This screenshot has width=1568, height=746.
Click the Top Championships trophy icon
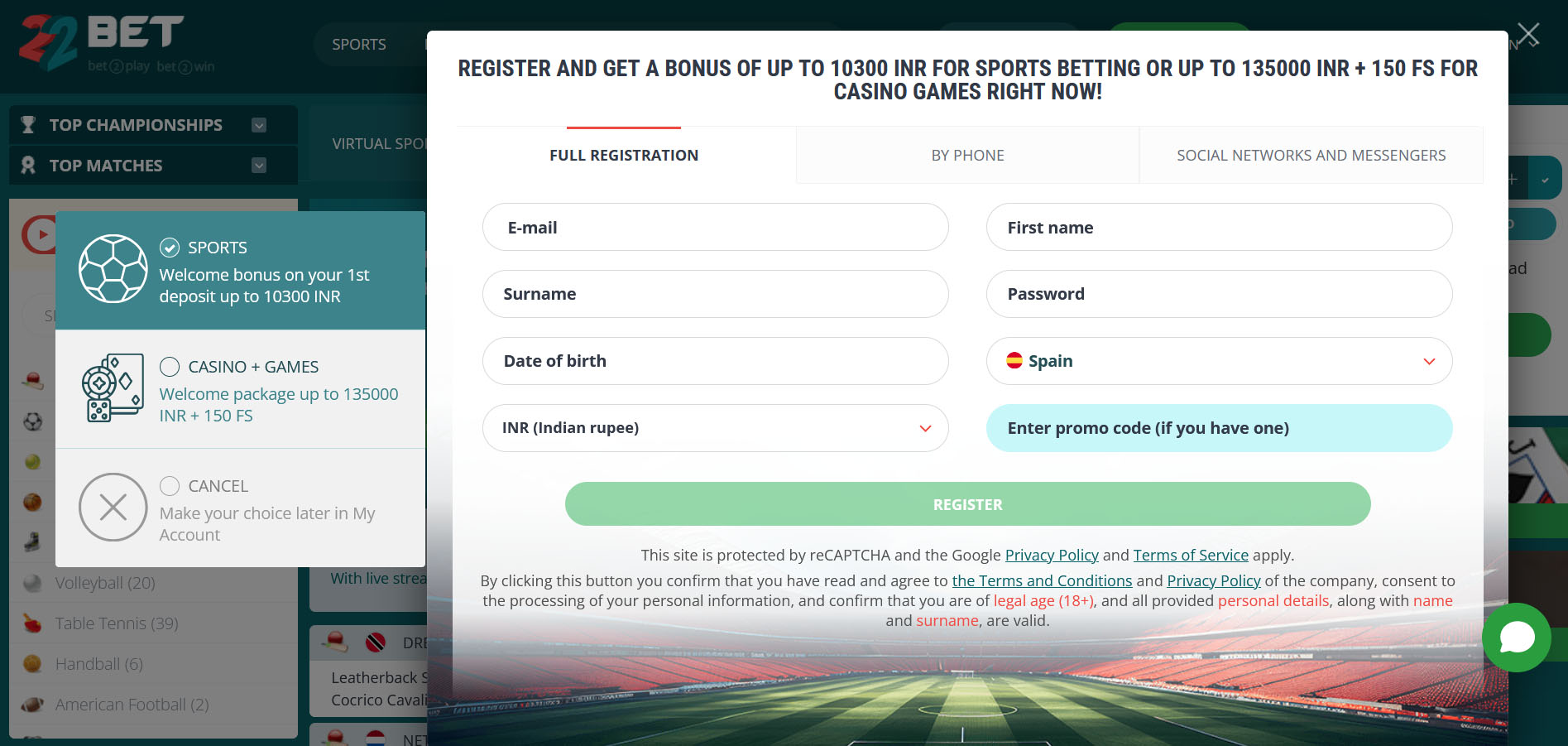tap(28, 125)
